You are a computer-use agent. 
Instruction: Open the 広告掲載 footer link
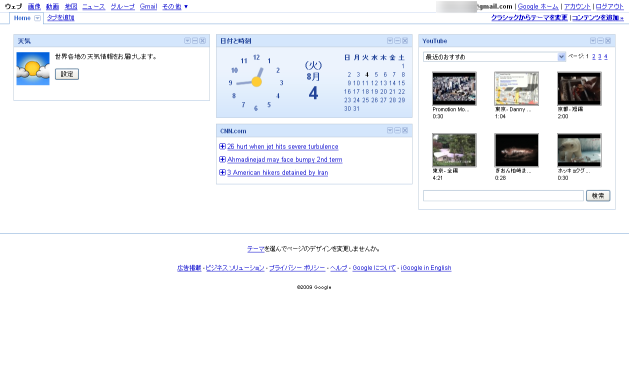pyautogui.click(x=189, y=268)
